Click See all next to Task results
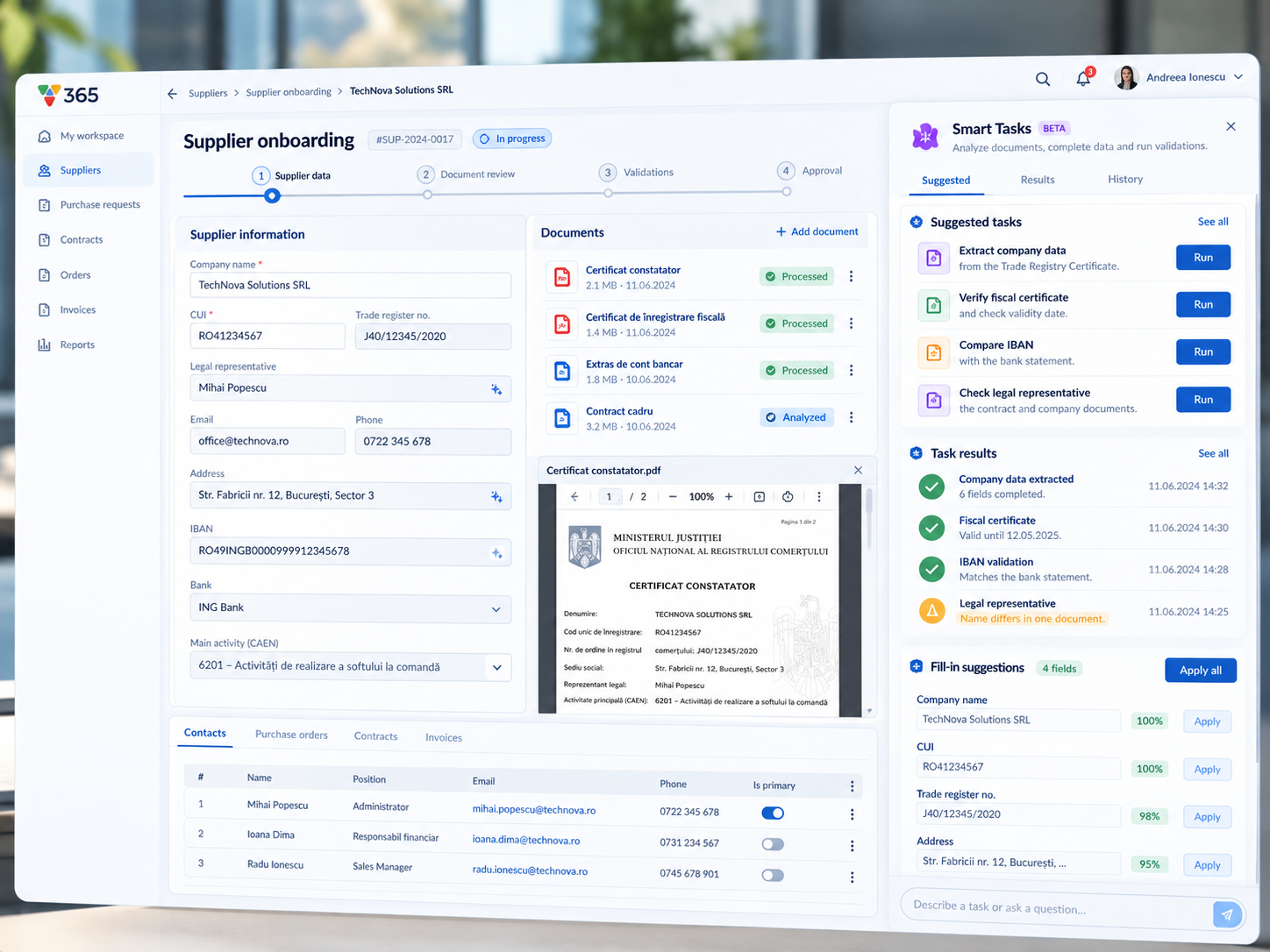Screen dimensions: 1270x952 tap(1213, 453)
